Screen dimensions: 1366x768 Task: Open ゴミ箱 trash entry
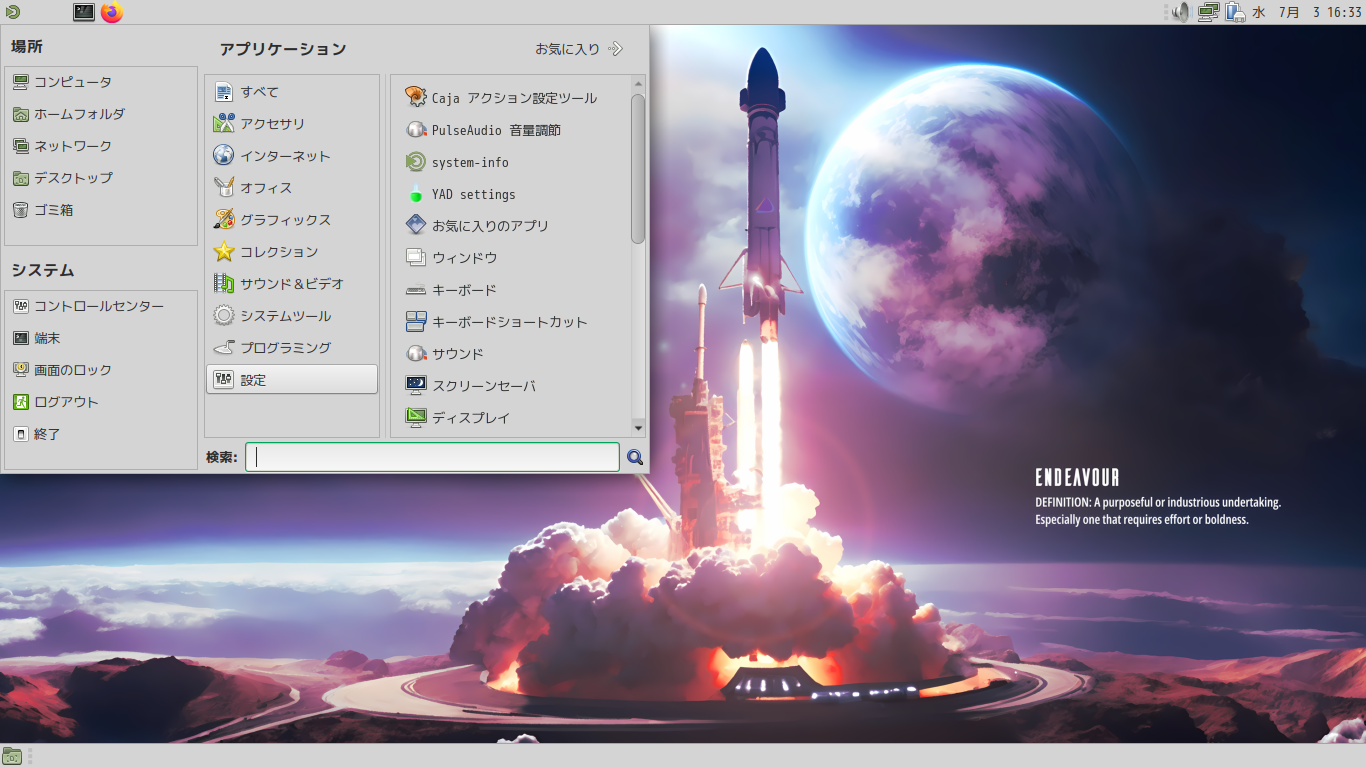(101, 210)
